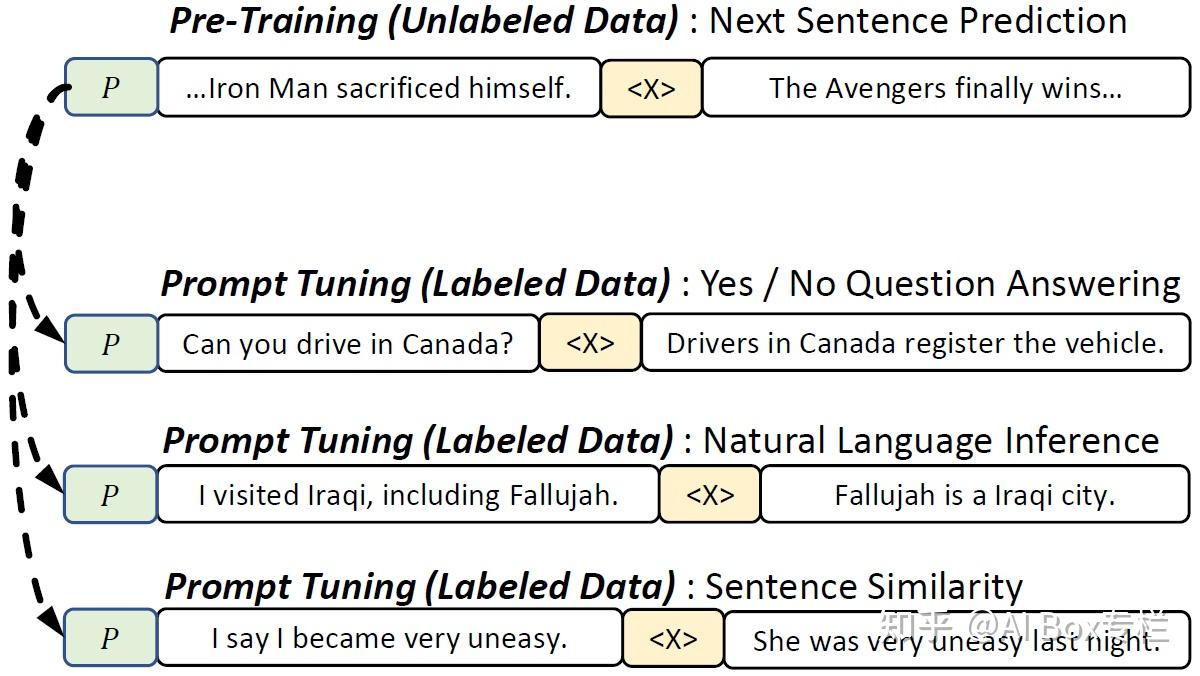The width and height of the screenshot is (1200, 676).
Task: Click the "Pre-Training (Unlabeled Data)" heading
Action: (426, 22)
